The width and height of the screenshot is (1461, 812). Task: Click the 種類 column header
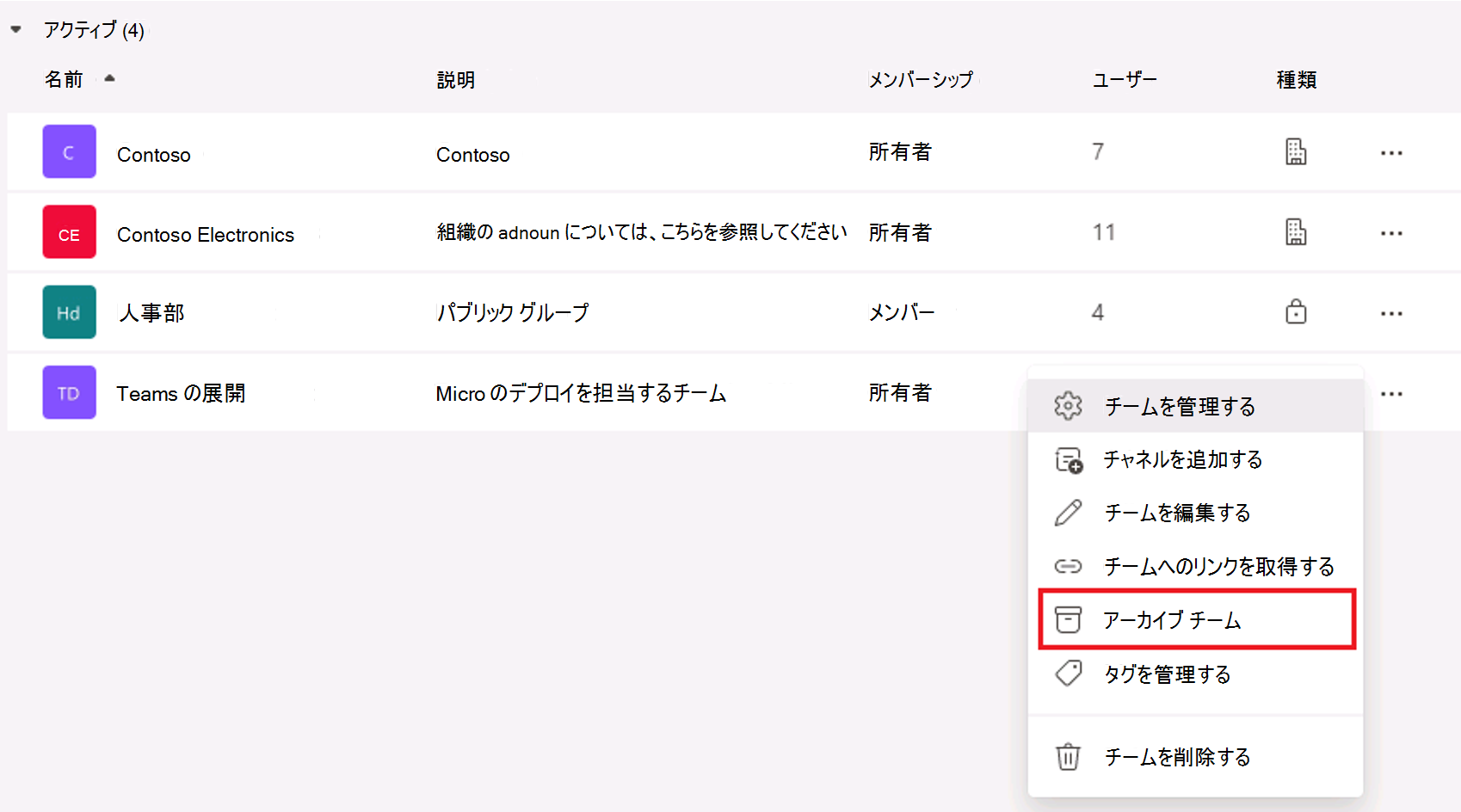tap(1297, 80)
